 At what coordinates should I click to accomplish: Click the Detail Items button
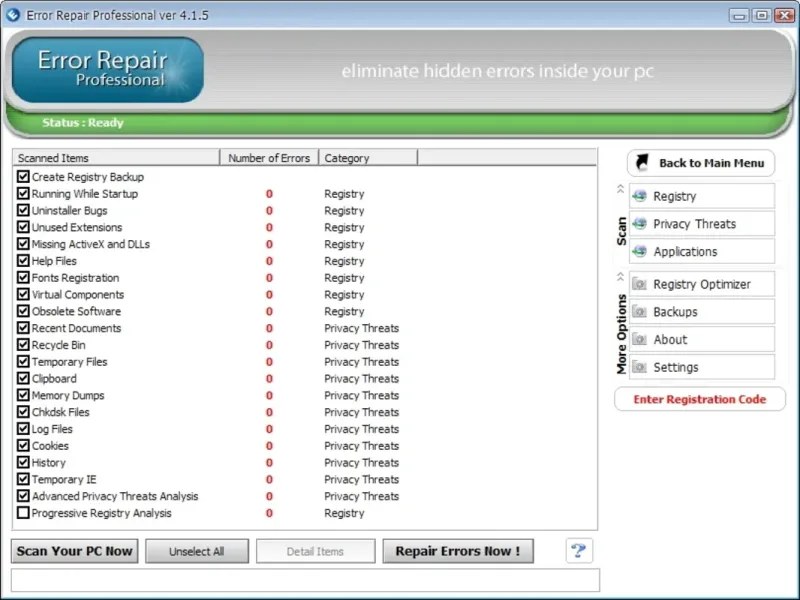coord(315,551)
